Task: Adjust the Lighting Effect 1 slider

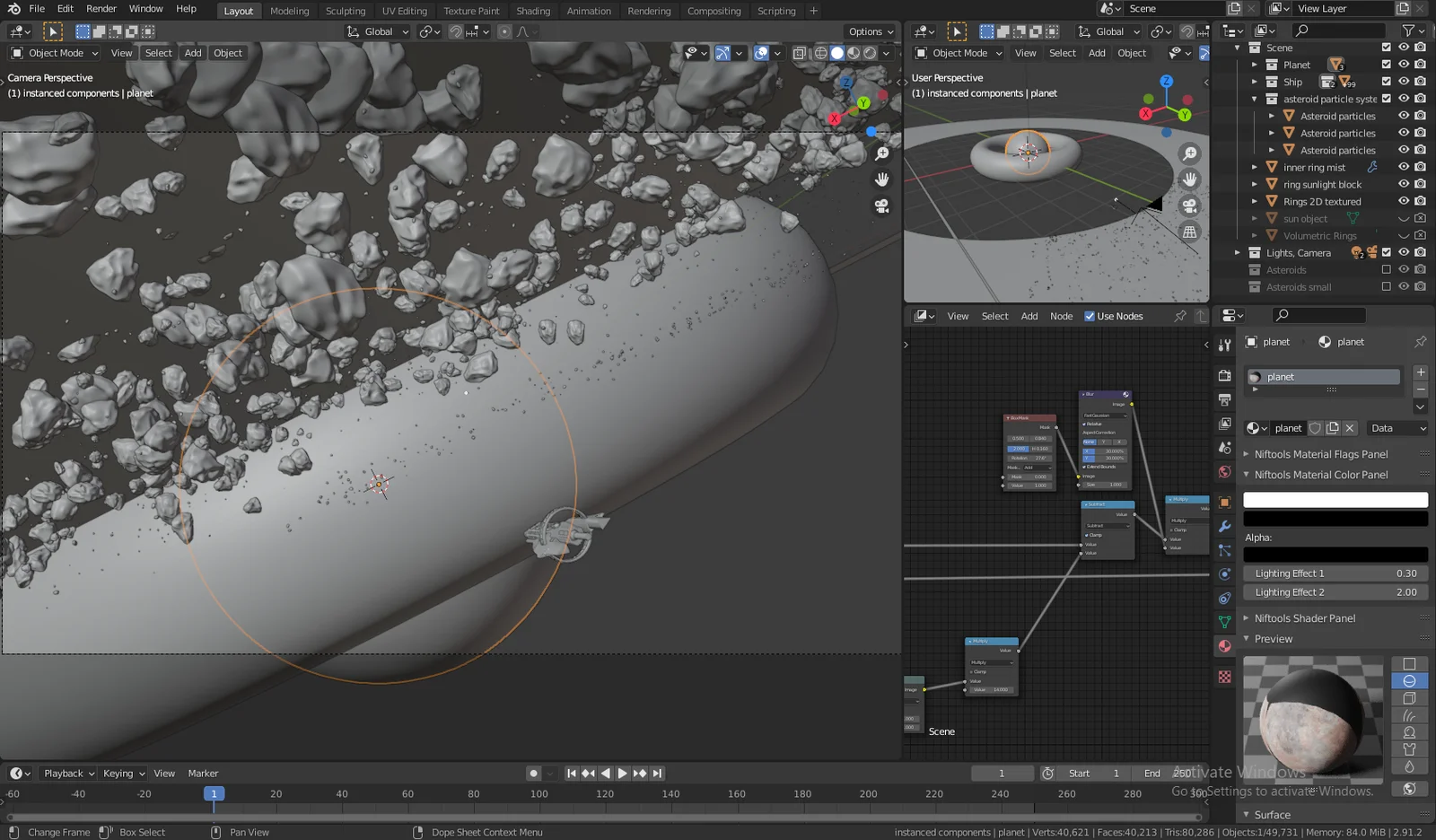Action: pyautogui.click(x=1335, y=573)
